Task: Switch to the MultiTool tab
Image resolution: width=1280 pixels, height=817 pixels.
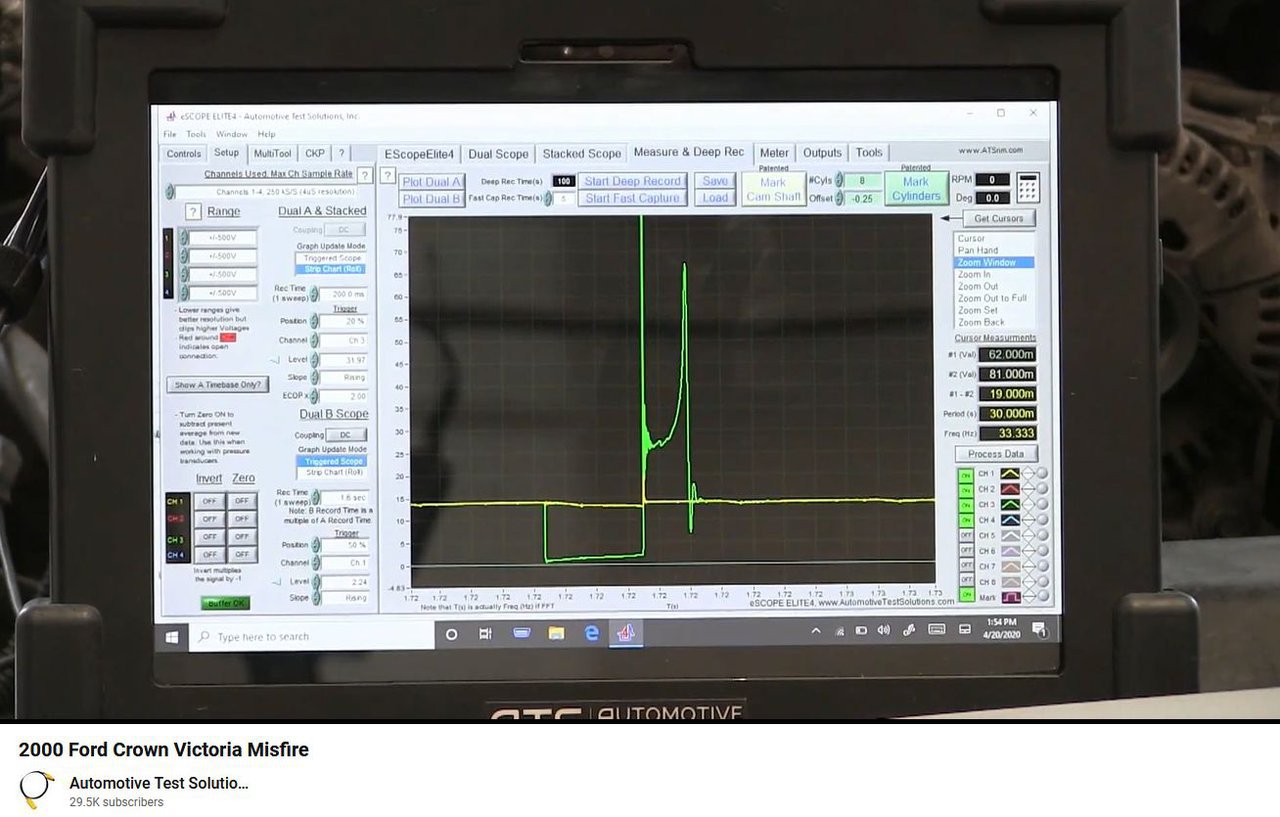Action: tap(272, 153)
